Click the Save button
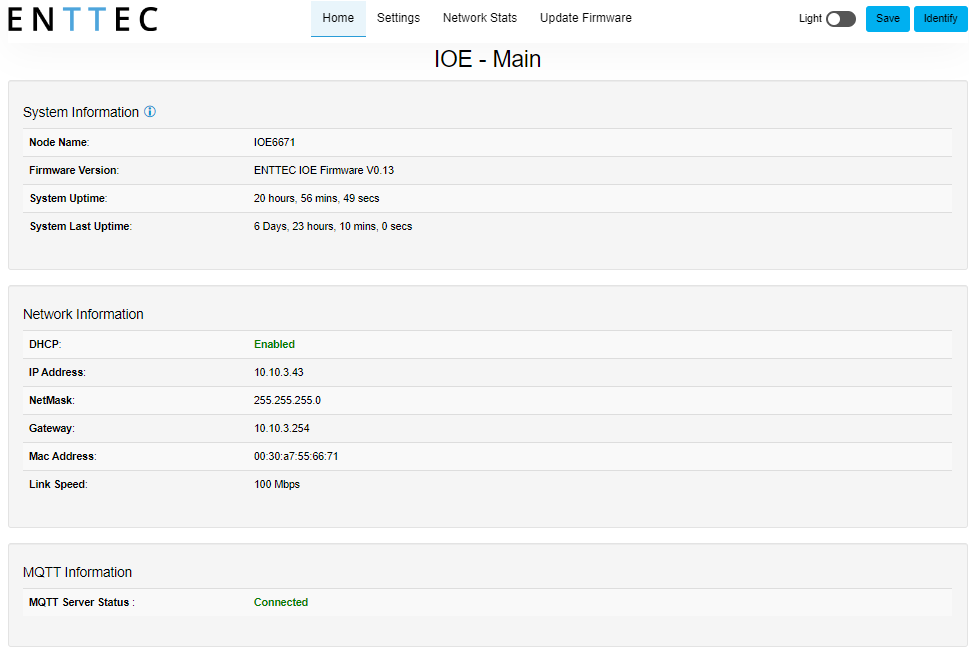This screenshot has height=653, width=969. 887,19
